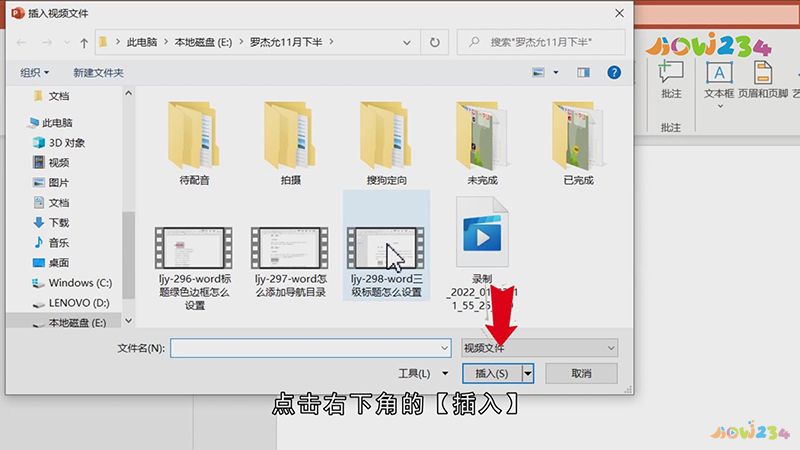Image resolution: width=800 pixels, height=450 pixels.
Task: Click the sidebar scrollbar down arrow
Action: [x=129, y=320]
